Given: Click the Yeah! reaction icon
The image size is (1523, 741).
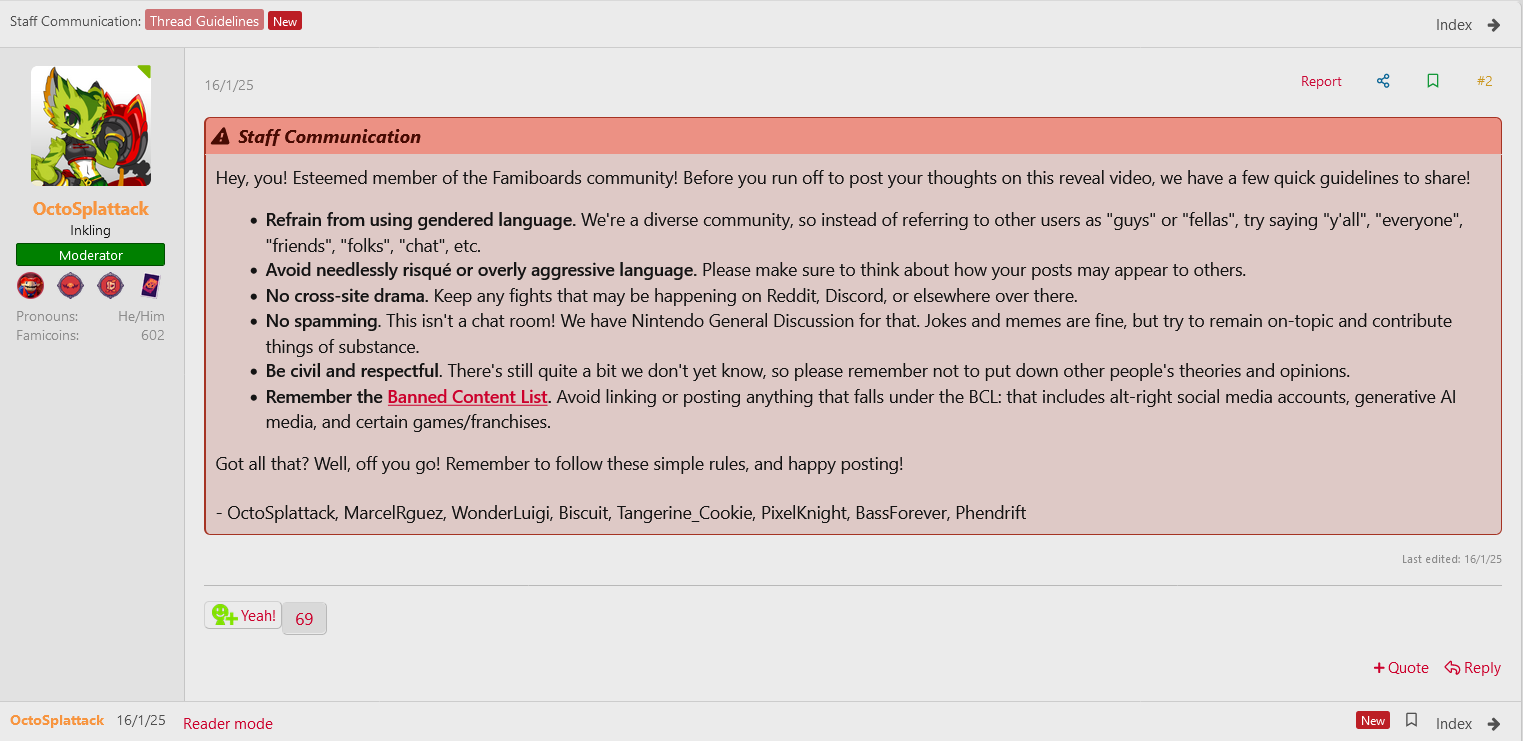Looking at the screenshot, I should (x=224, y=615).
